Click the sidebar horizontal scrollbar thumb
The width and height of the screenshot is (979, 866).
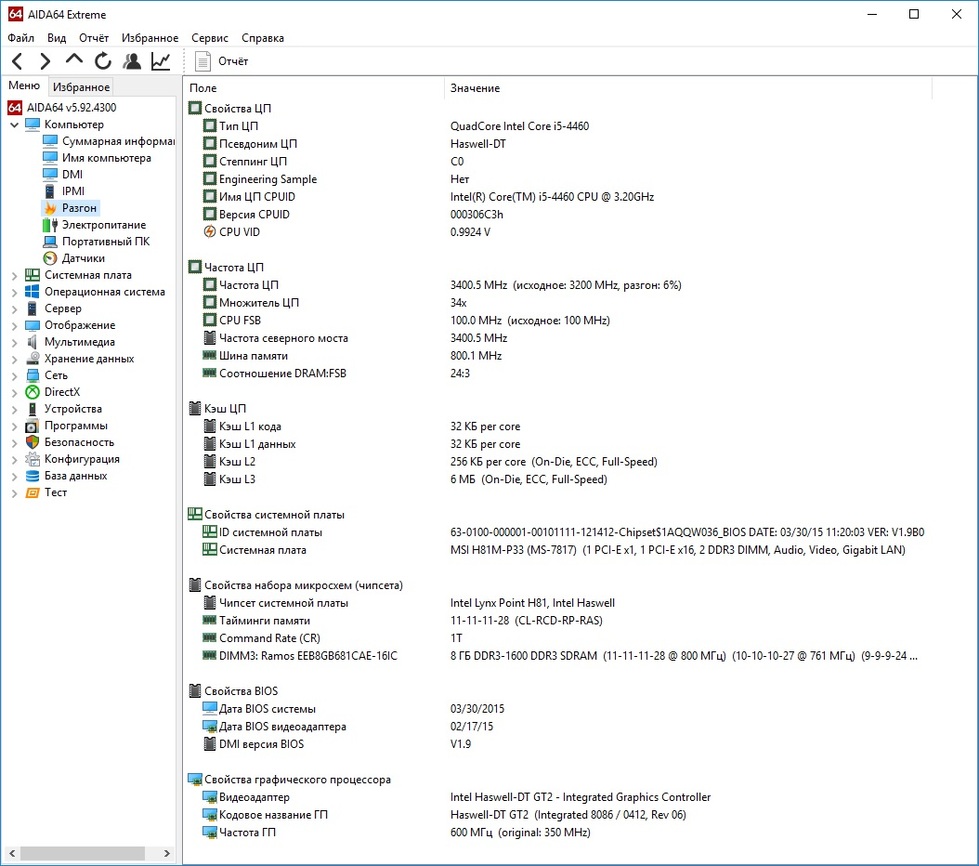(83, 854)
